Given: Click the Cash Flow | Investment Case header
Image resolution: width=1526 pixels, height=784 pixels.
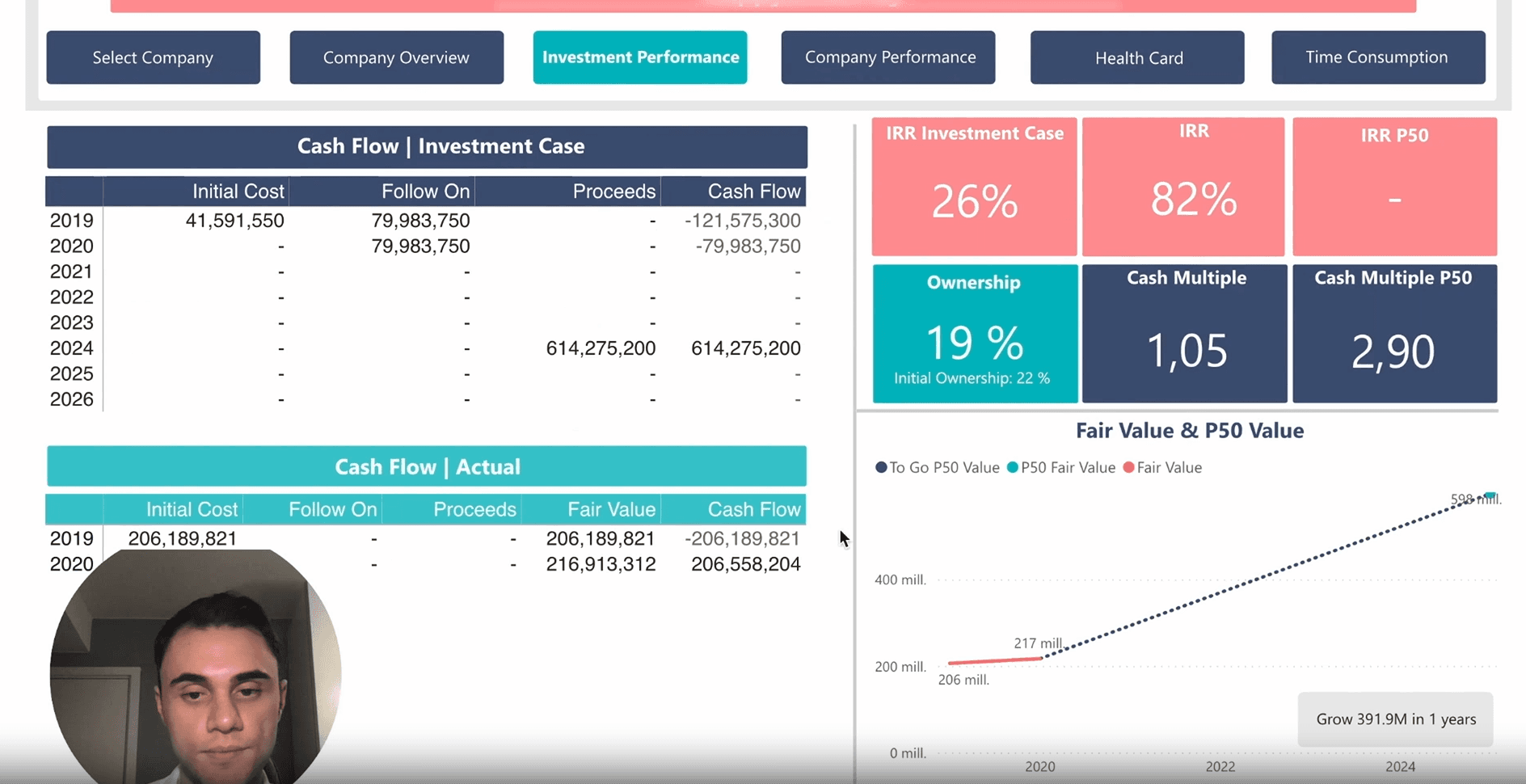Looking at the screenshot, I should click(x=427, y=146).
